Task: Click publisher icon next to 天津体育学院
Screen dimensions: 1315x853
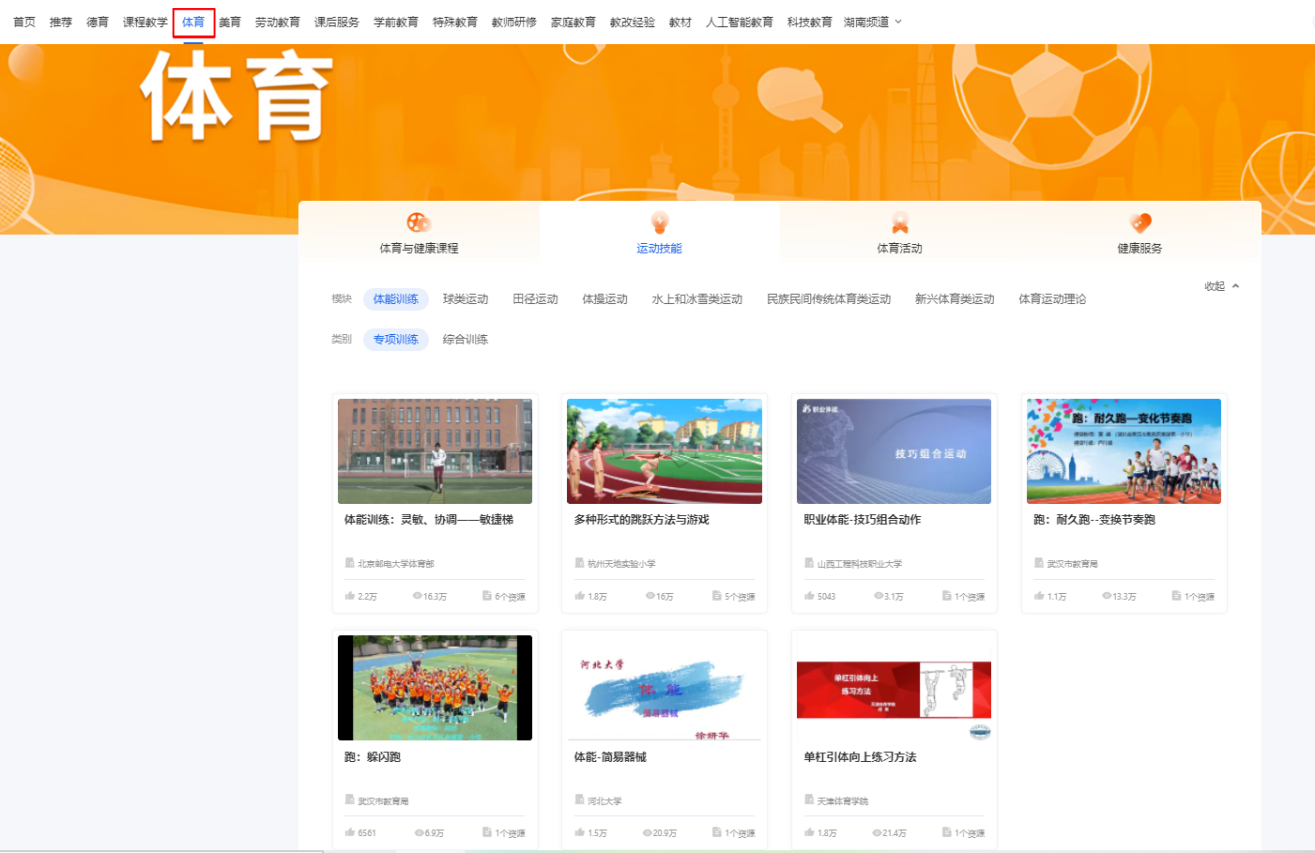Action: click(810, 800)
